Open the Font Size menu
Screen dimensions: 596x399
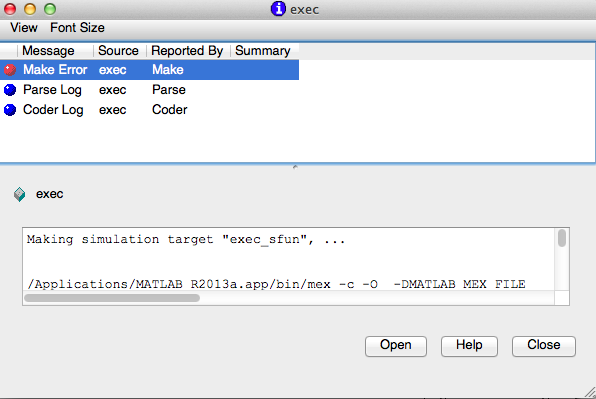[x=77, y=28]
